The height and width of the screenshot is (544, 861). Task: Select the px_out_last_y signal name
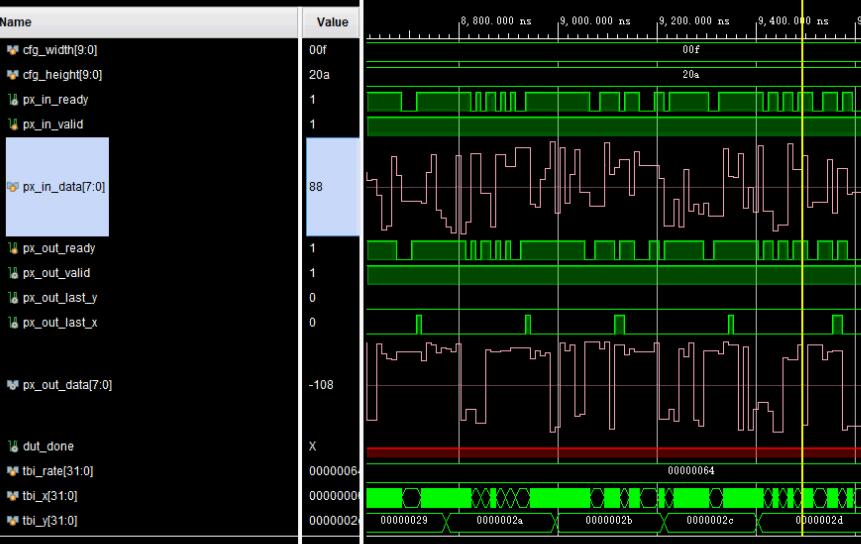[x=60, y=298]
